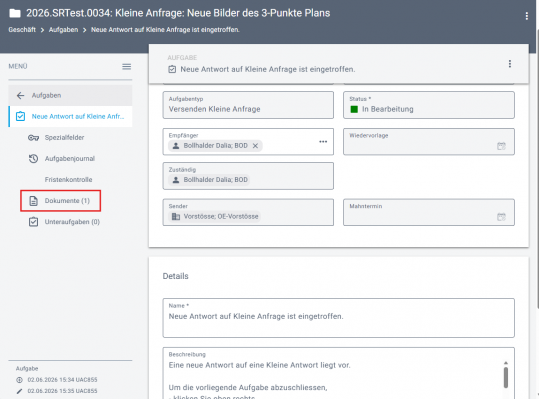Click the Wiedervorlage date field
Image resolution: width=539 pixels, height=399 pixels.
[x=429, y=142]
